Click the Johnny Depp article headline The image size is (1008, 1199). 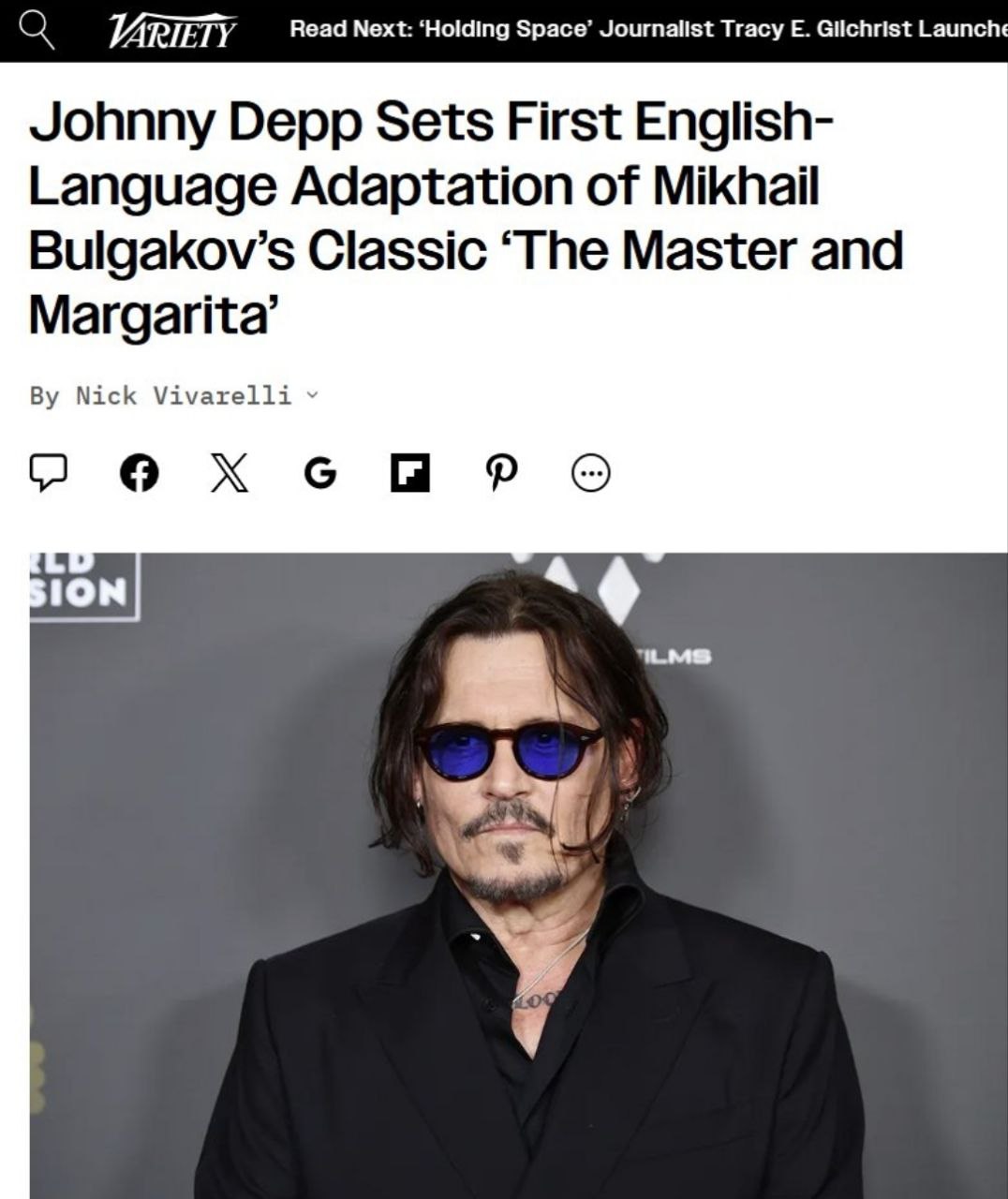point(466,218)
